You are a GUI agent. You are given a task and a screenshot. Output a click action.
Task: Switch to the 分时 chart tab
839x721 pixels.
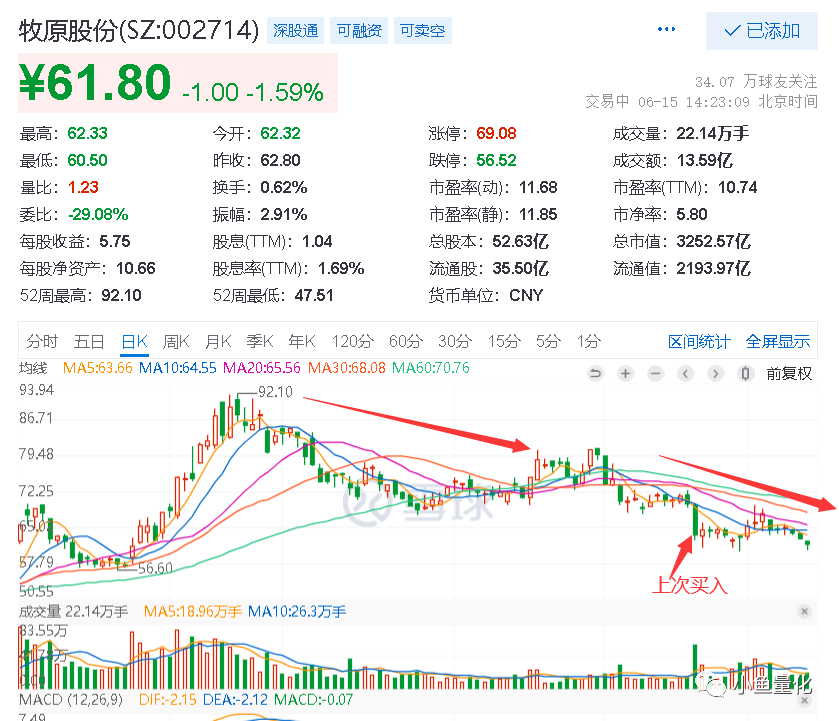[x=42, y=341]
